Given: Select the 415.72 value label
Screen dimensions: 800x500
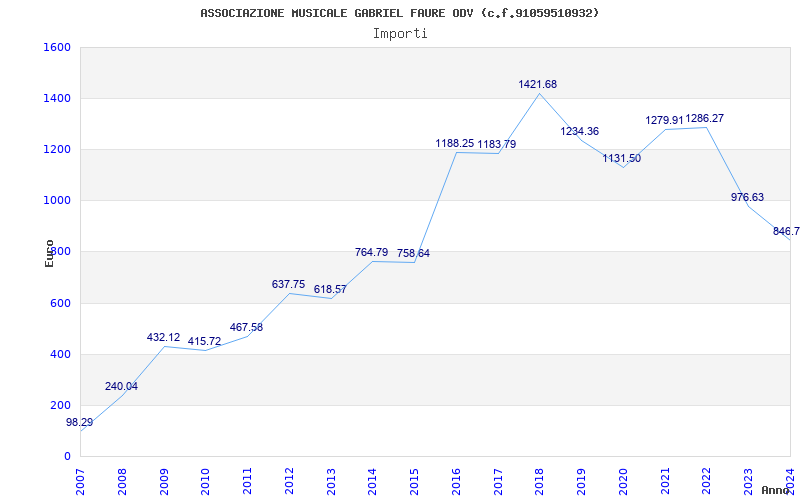Looking at the screenshot, I should pos(205,341).
